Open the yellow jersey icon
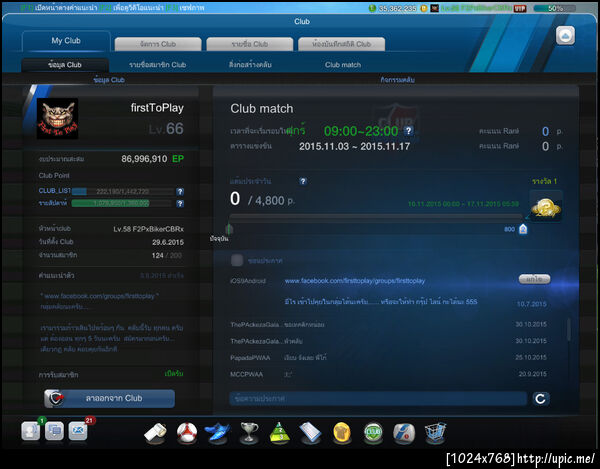Viewport: 600px width, 469px height. [x=342, y=433]
